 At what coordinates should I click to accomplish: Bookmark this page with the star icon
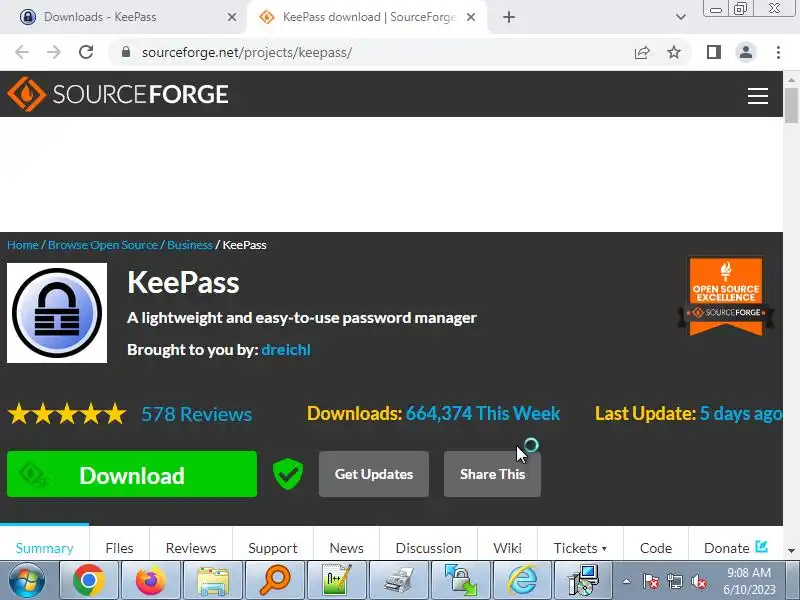[674, 52]
